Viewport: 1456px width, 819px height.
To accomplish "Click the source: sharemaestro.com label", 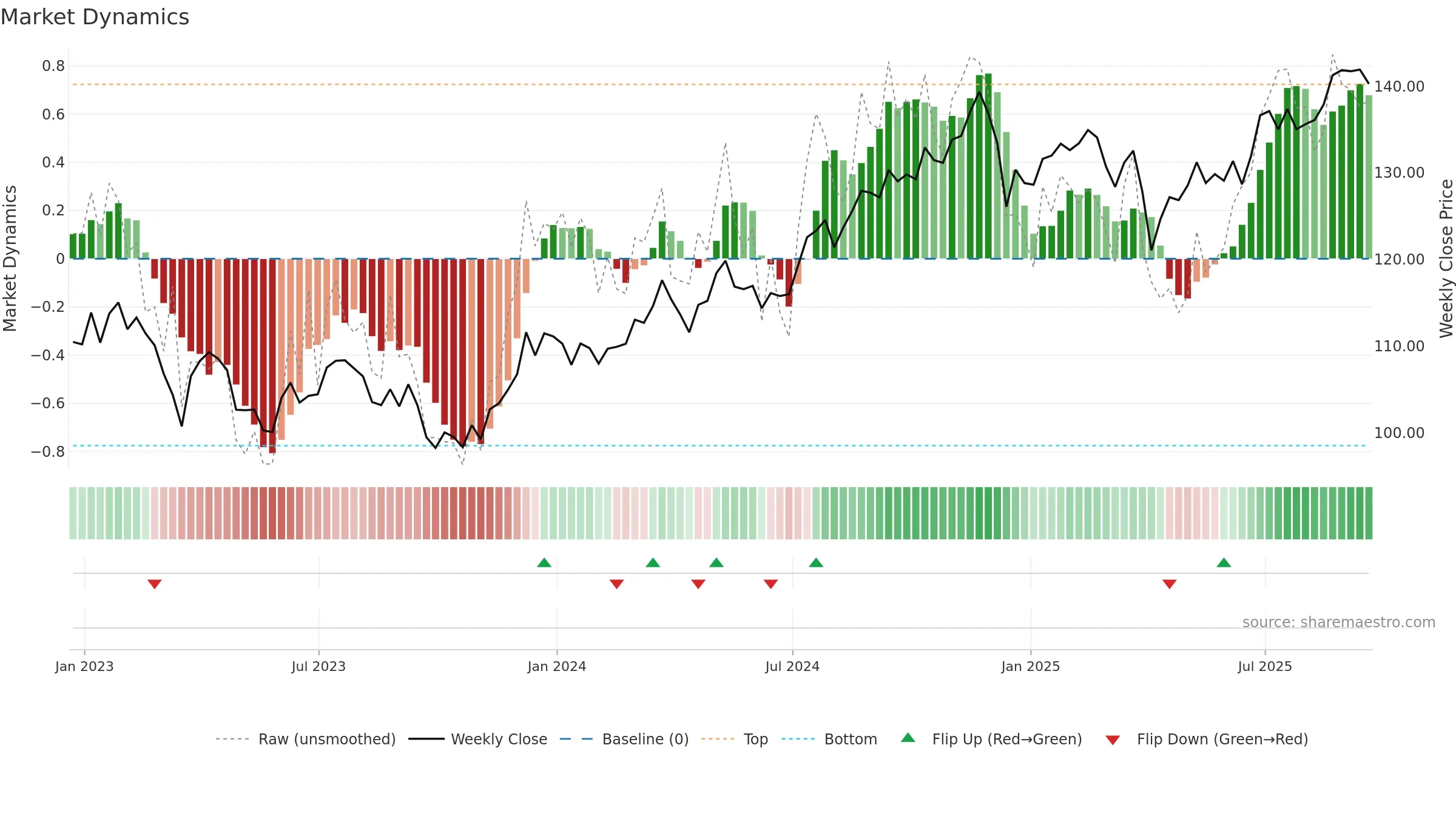I will [x=1338, y=622].
